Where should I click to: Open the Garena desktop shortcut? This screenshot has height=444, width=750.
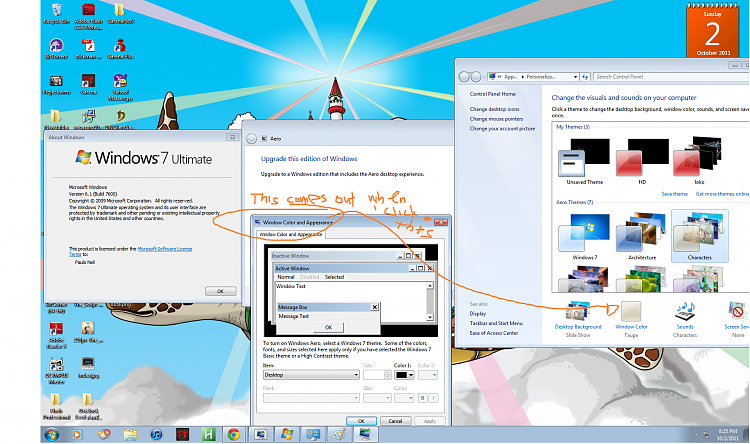tap(88, 84)
